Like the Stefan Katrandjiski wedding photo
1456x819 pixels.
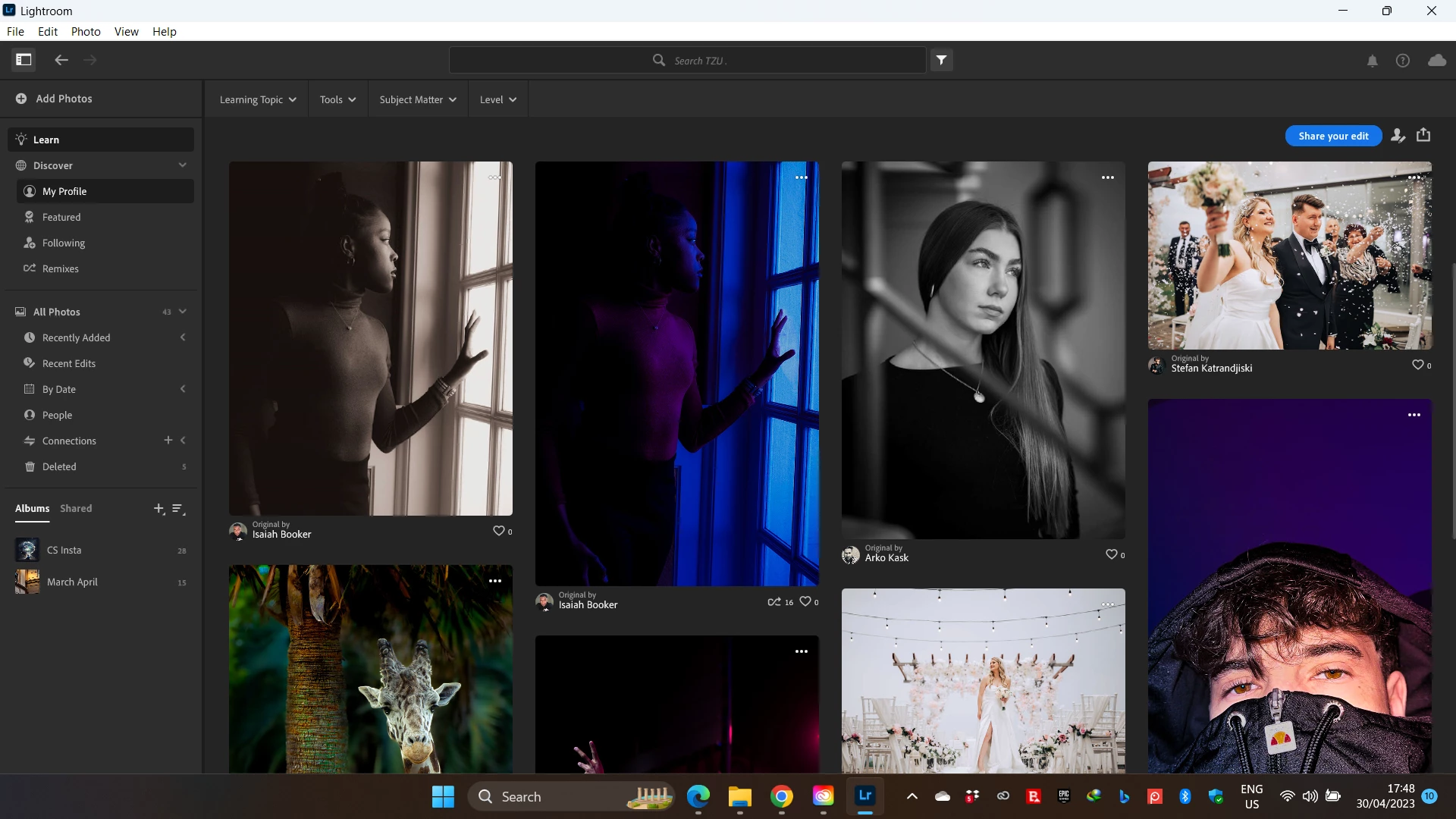(x=1417, y=365)
